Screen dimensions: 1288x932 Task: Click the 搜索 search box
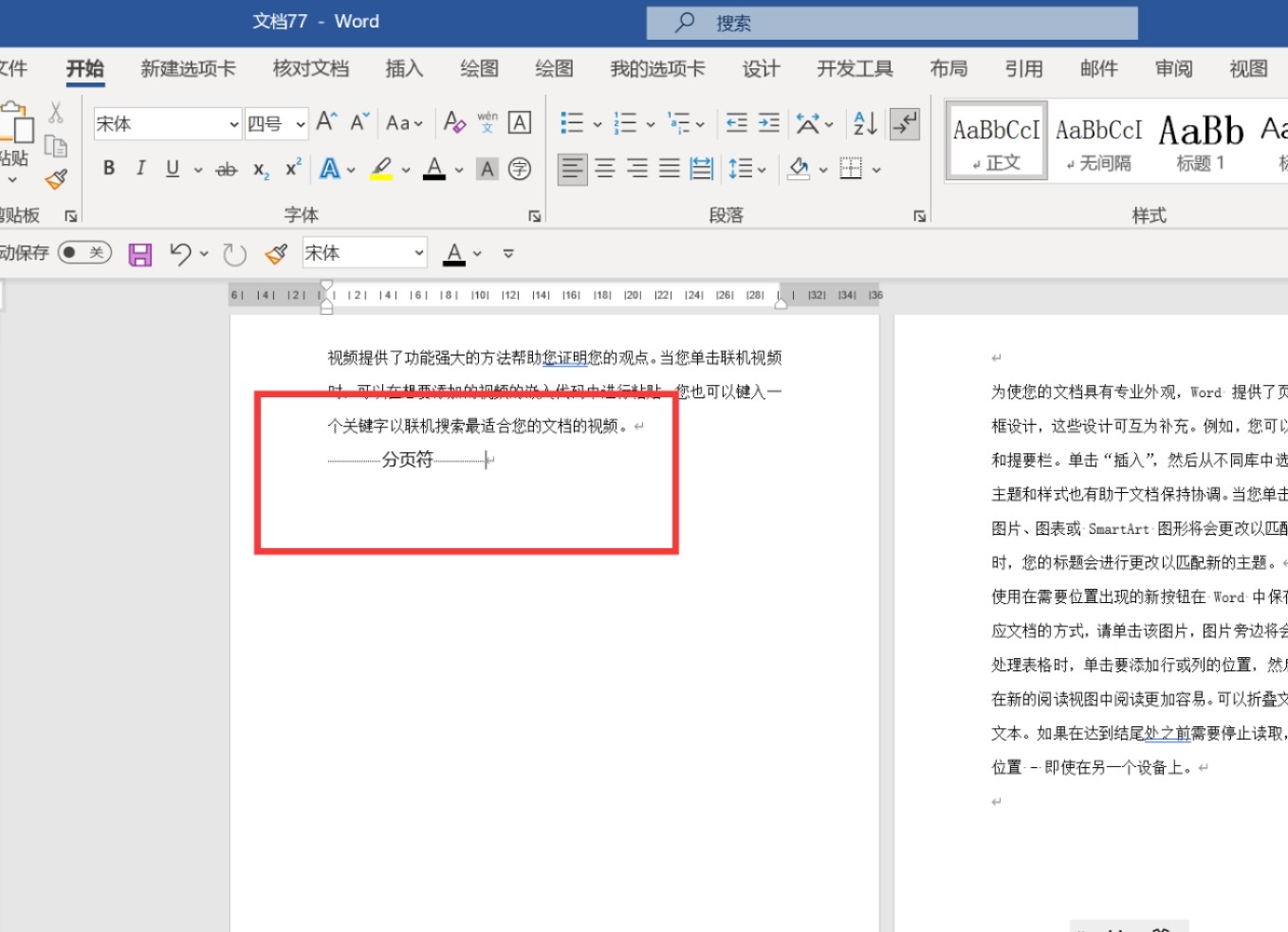pos(892,23)
